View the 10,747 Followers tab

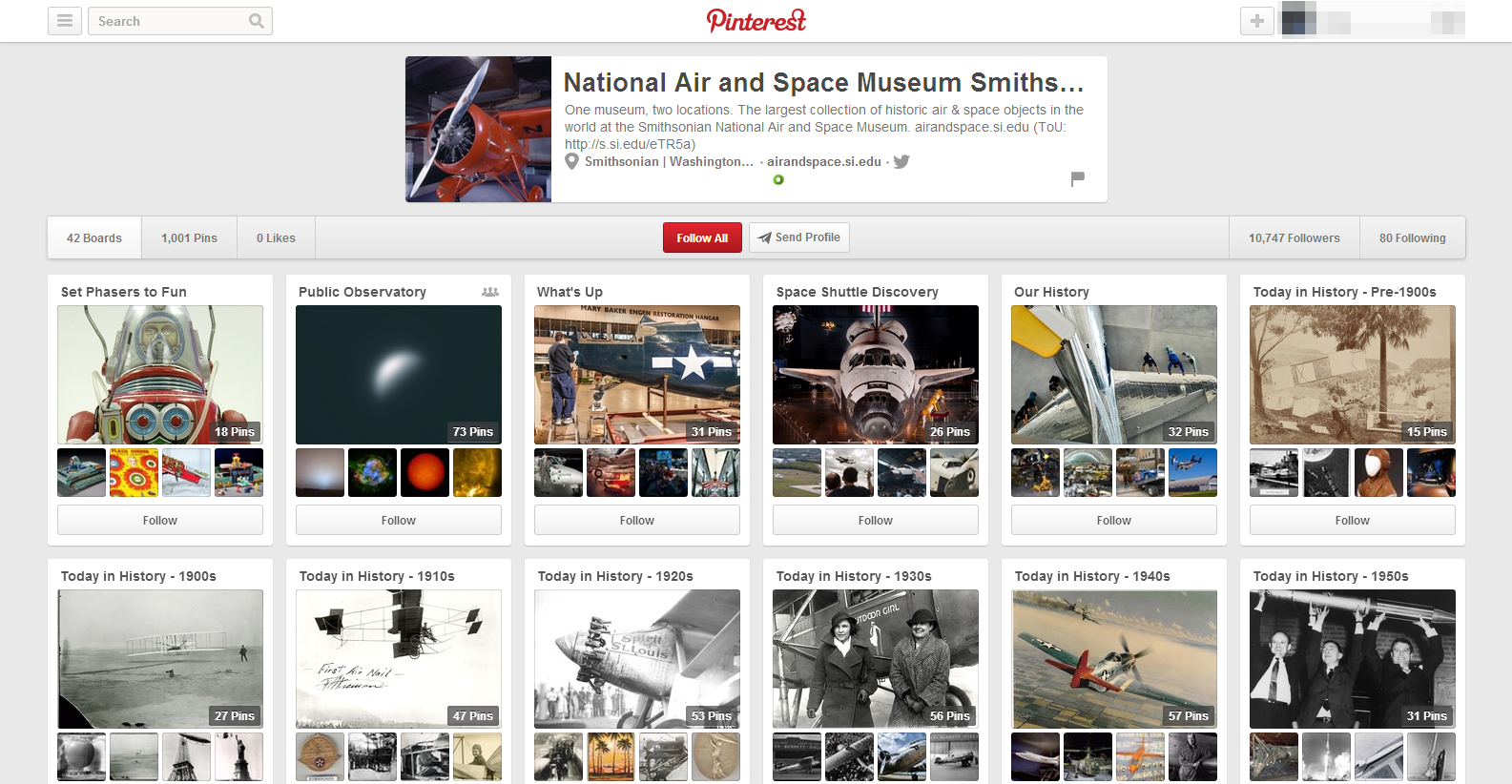1294,237
